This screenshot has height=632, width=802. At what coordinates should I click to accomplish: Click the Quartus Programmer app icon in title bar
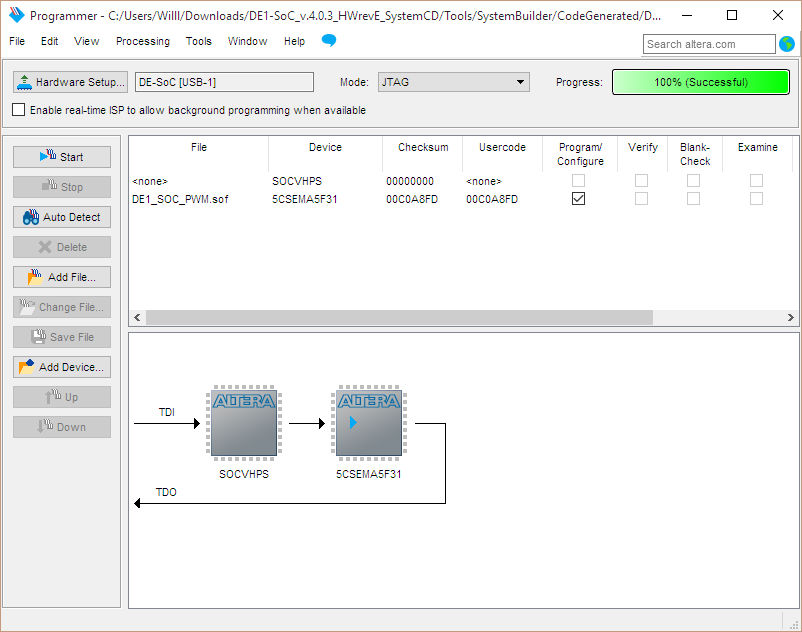16,15
